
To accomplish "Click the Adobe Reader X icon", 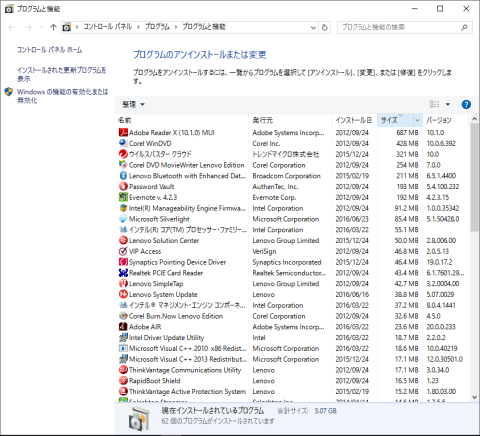I will (x=123, y=132).
